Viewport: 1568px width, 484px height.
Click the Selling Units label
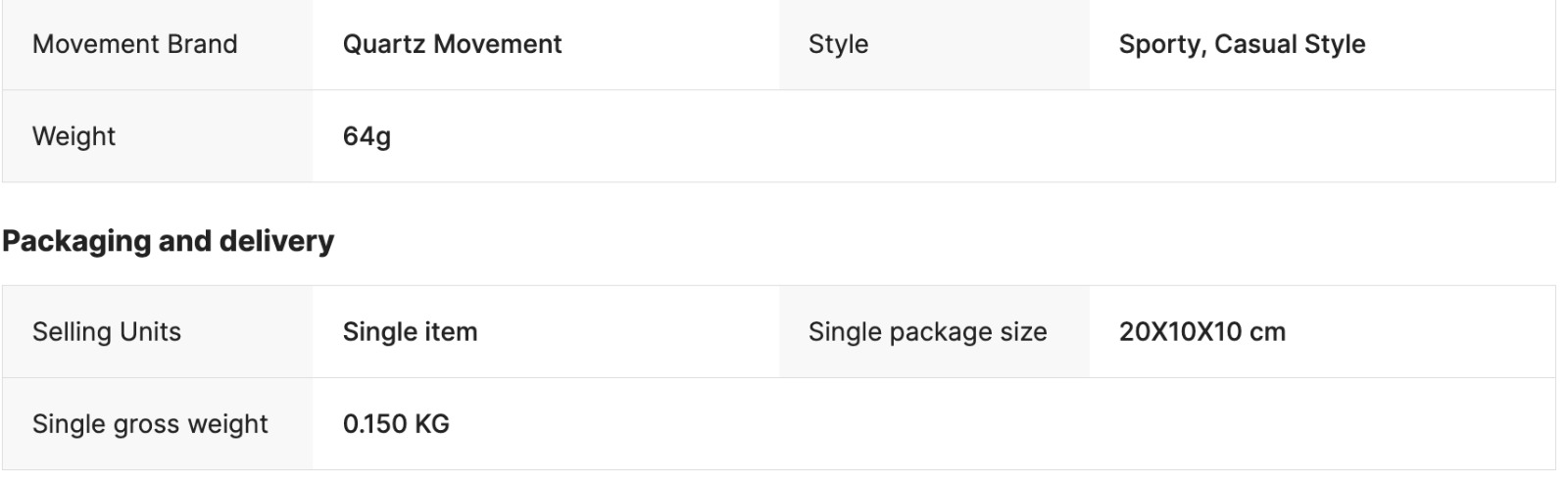coord(107,332)
